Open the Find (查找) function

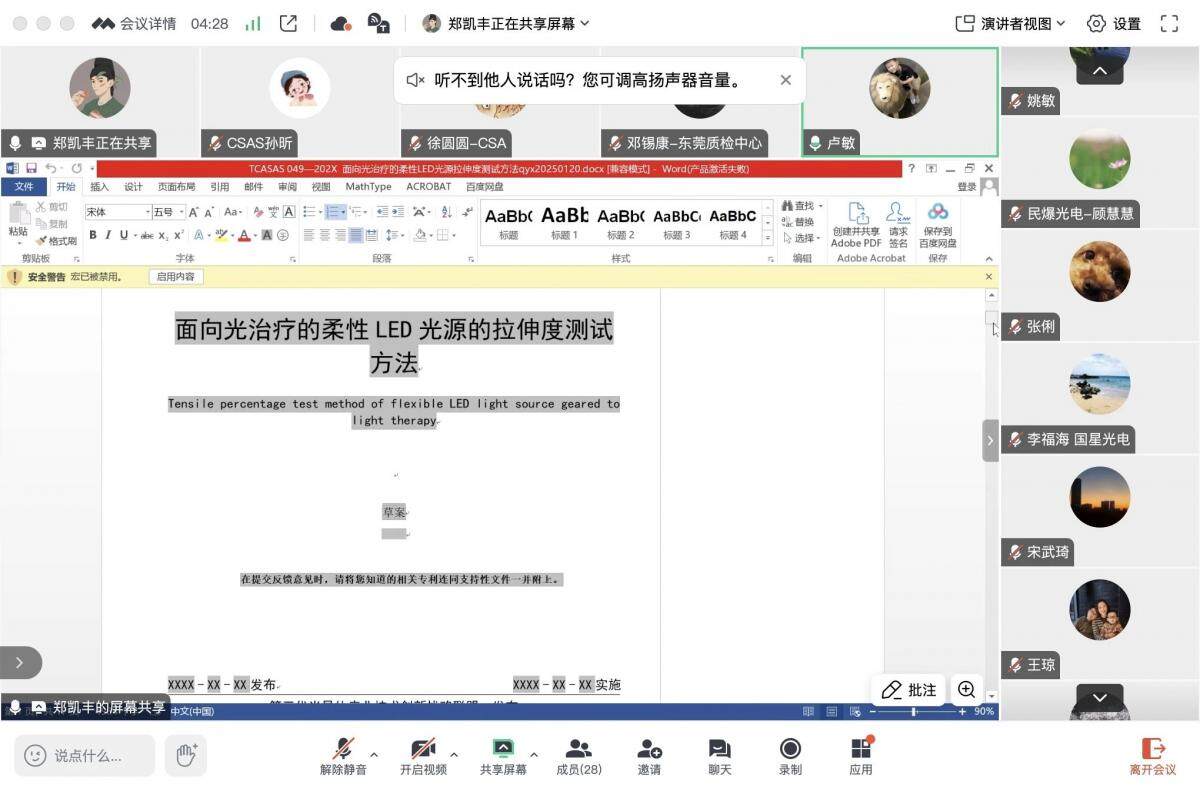pos(803,204)
